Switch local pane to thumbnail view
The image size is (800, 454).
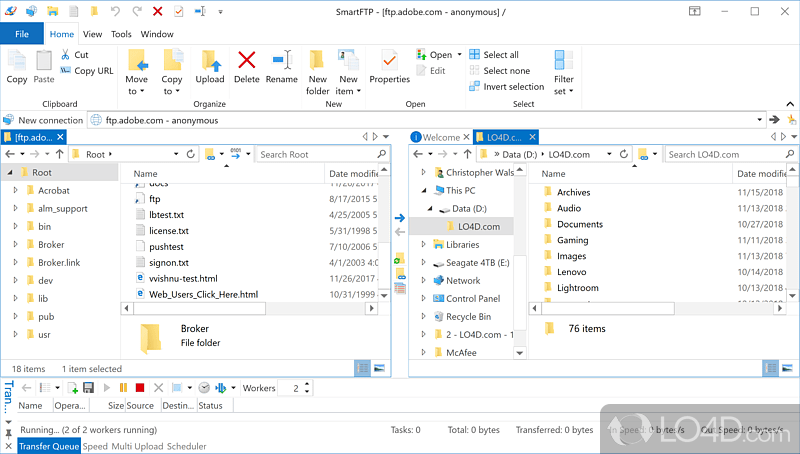[787, 368]
